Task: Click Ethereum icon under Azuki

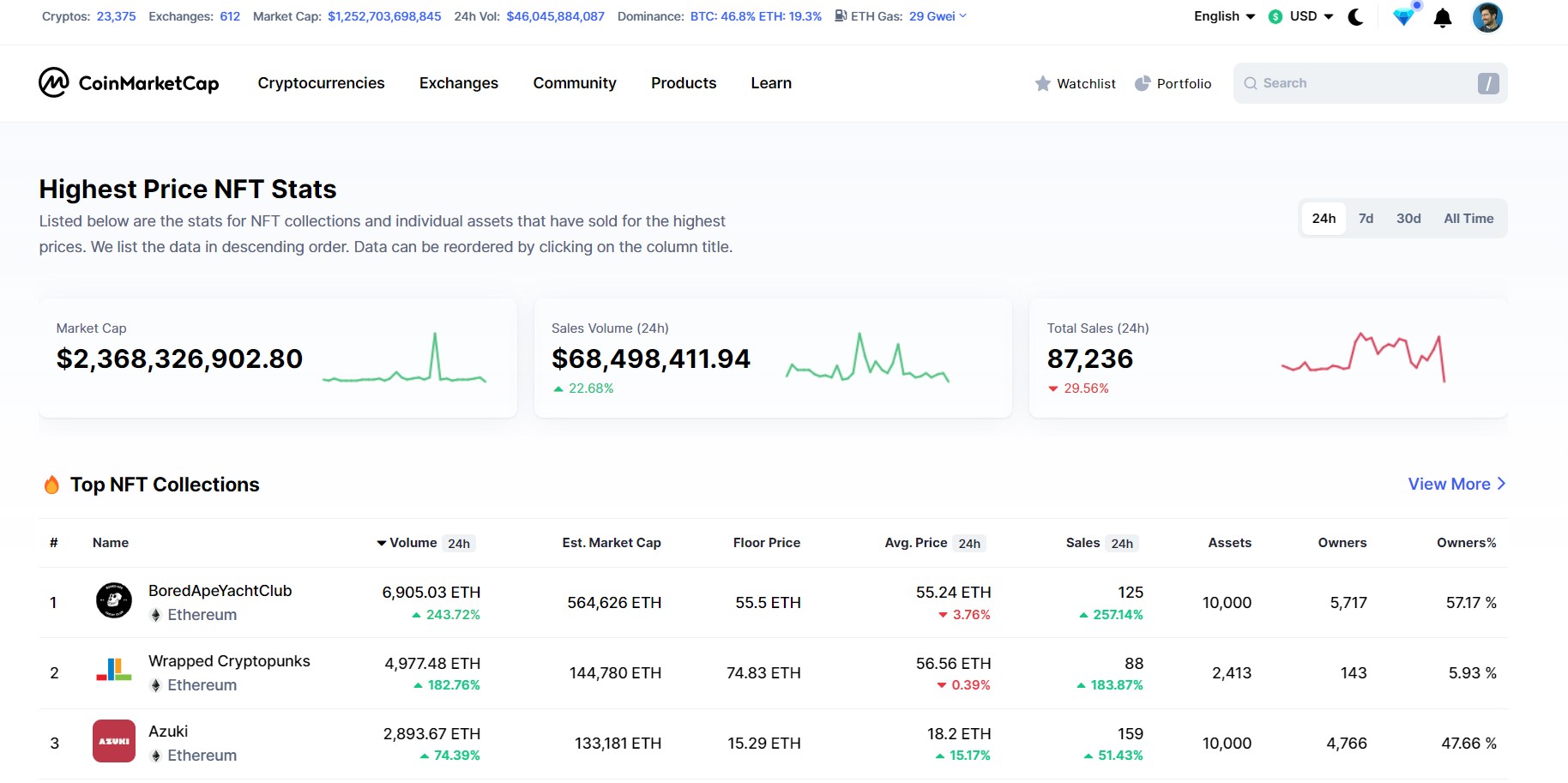Action: (155, 756)
